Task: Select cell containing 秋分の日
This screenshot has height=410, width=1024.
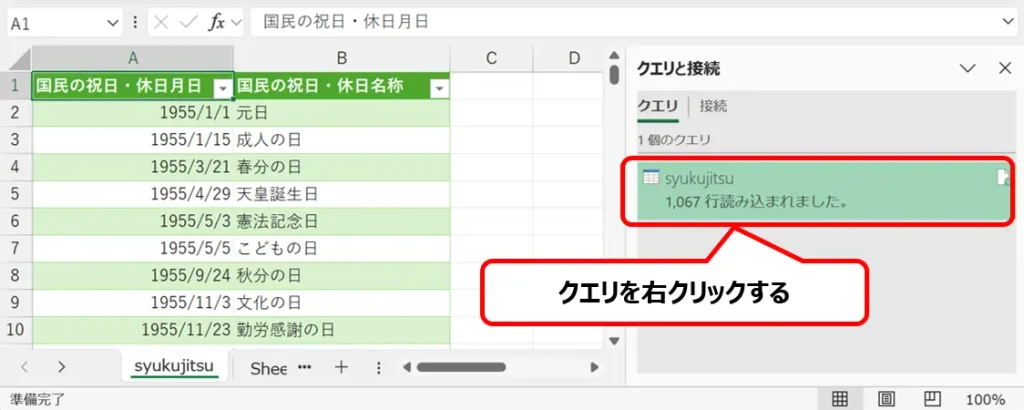Action: [342, 276]
